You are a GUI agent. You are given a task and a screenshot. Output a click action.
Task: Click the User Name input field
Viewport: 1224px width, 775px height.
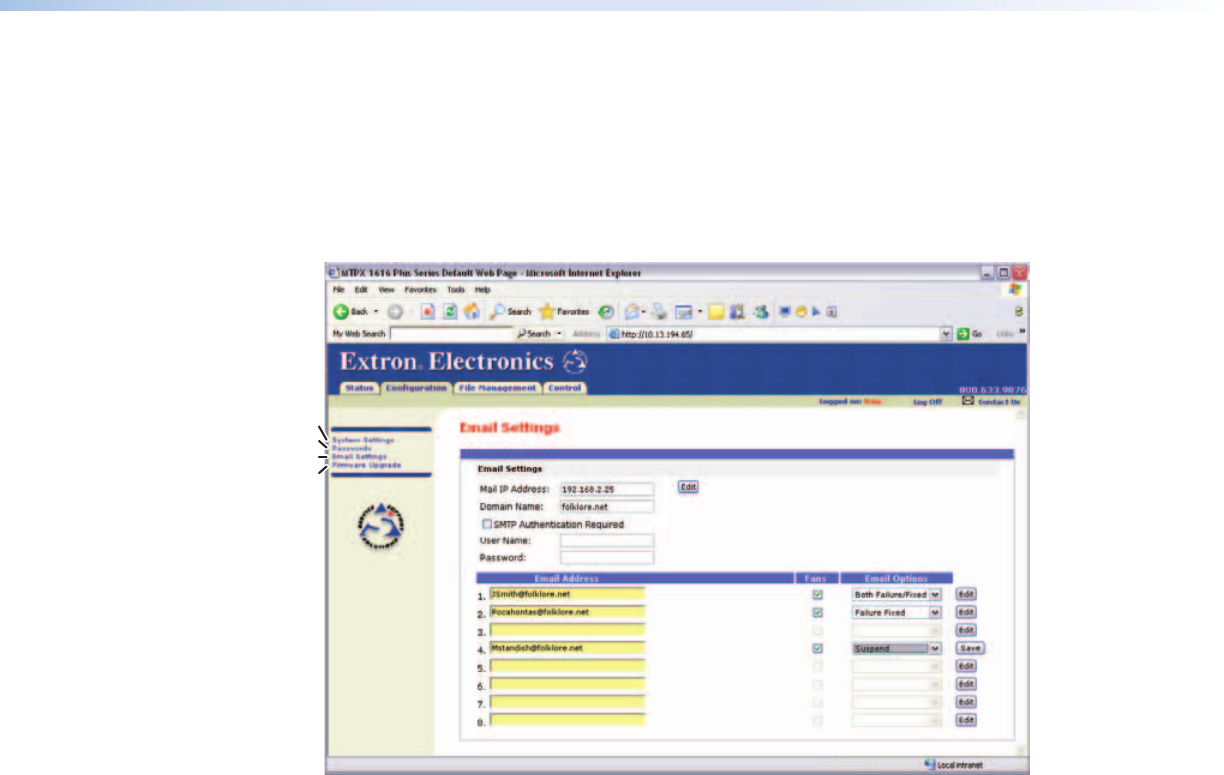tap(606, 541)
